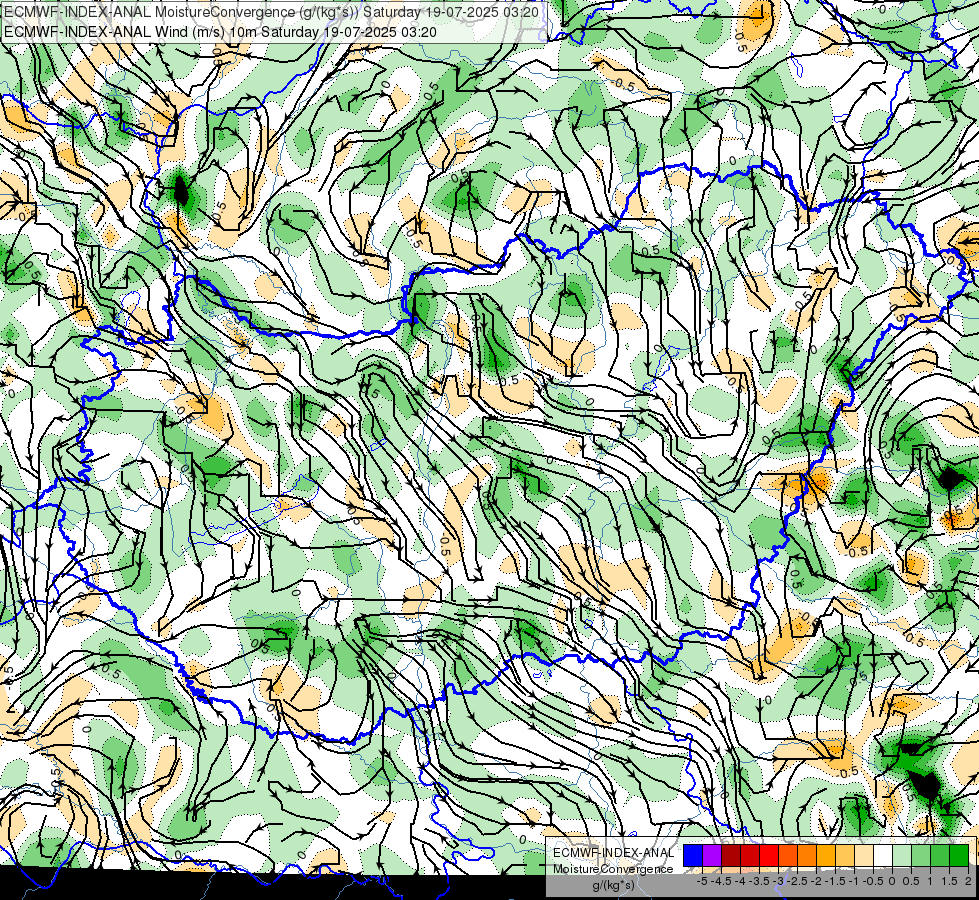Click the -4.5 tick label on the legend
The image size is (979, 900).
coord(721,881)
